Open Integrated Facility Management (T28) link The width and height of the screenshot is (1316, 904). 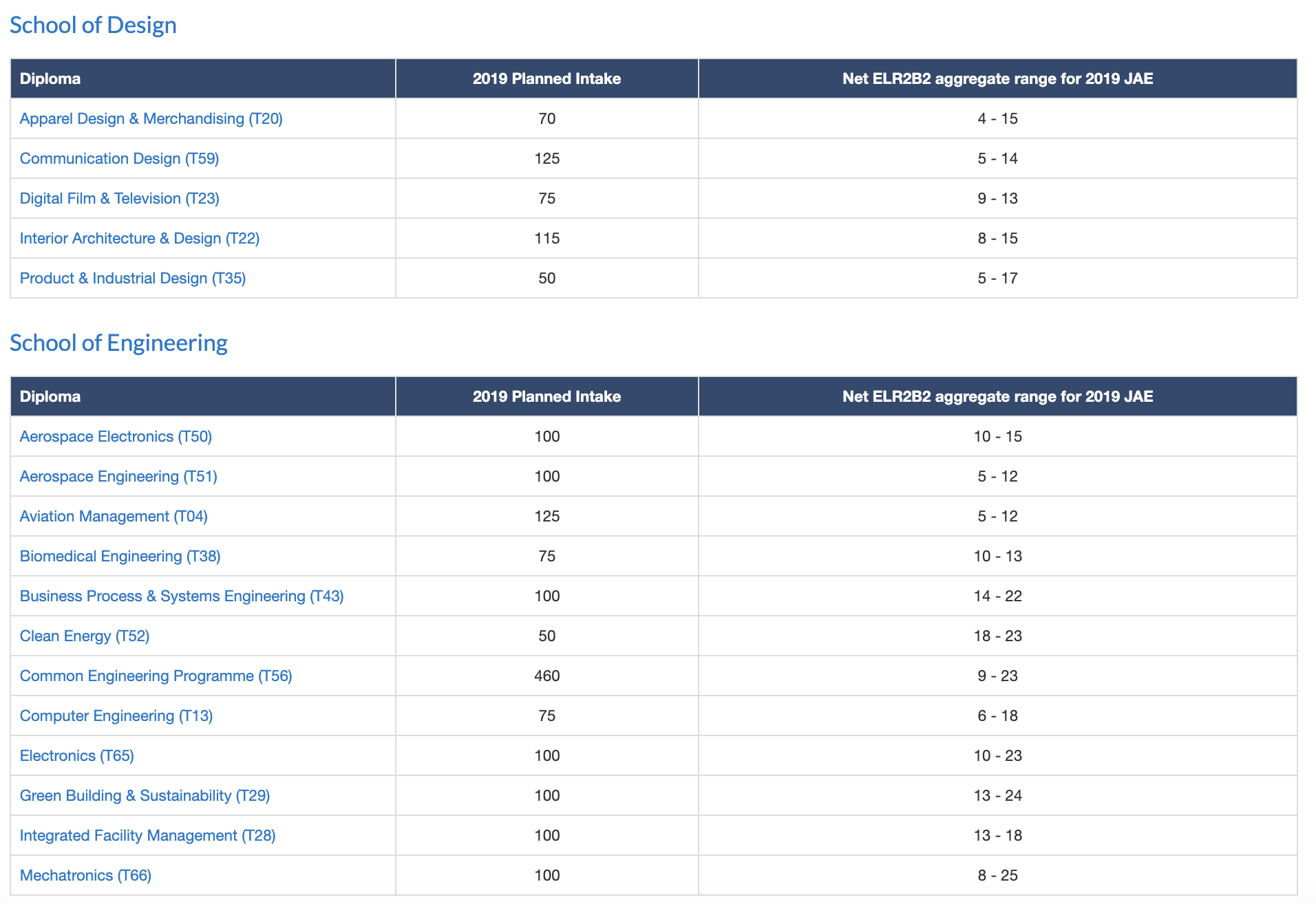tap(147, 836)
